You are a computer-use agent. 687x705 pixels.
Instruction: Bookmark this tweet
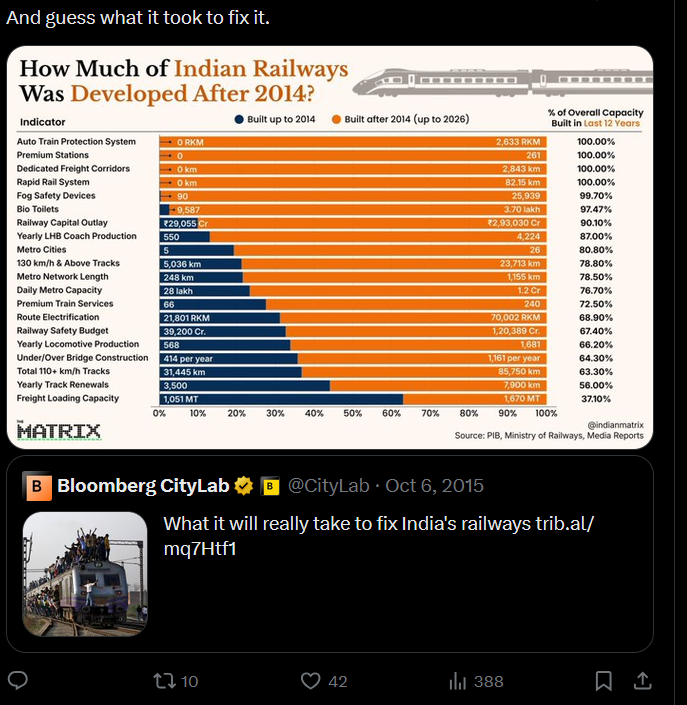[603, 681]
